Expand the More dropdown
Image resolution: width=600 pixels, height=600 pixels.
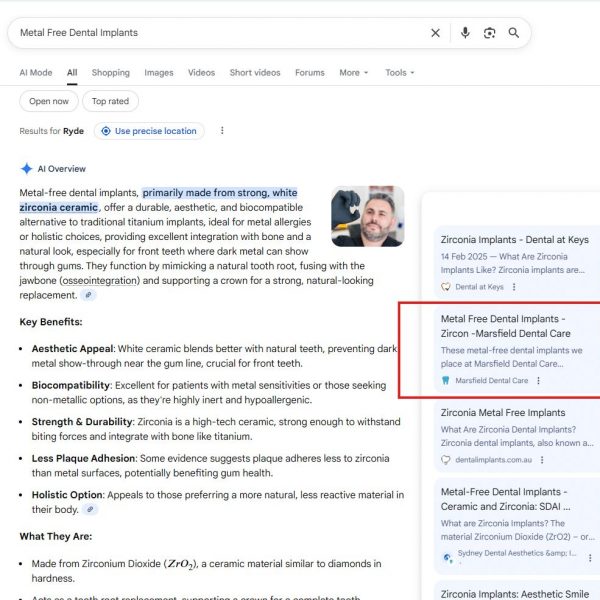(x=354, y=73)
